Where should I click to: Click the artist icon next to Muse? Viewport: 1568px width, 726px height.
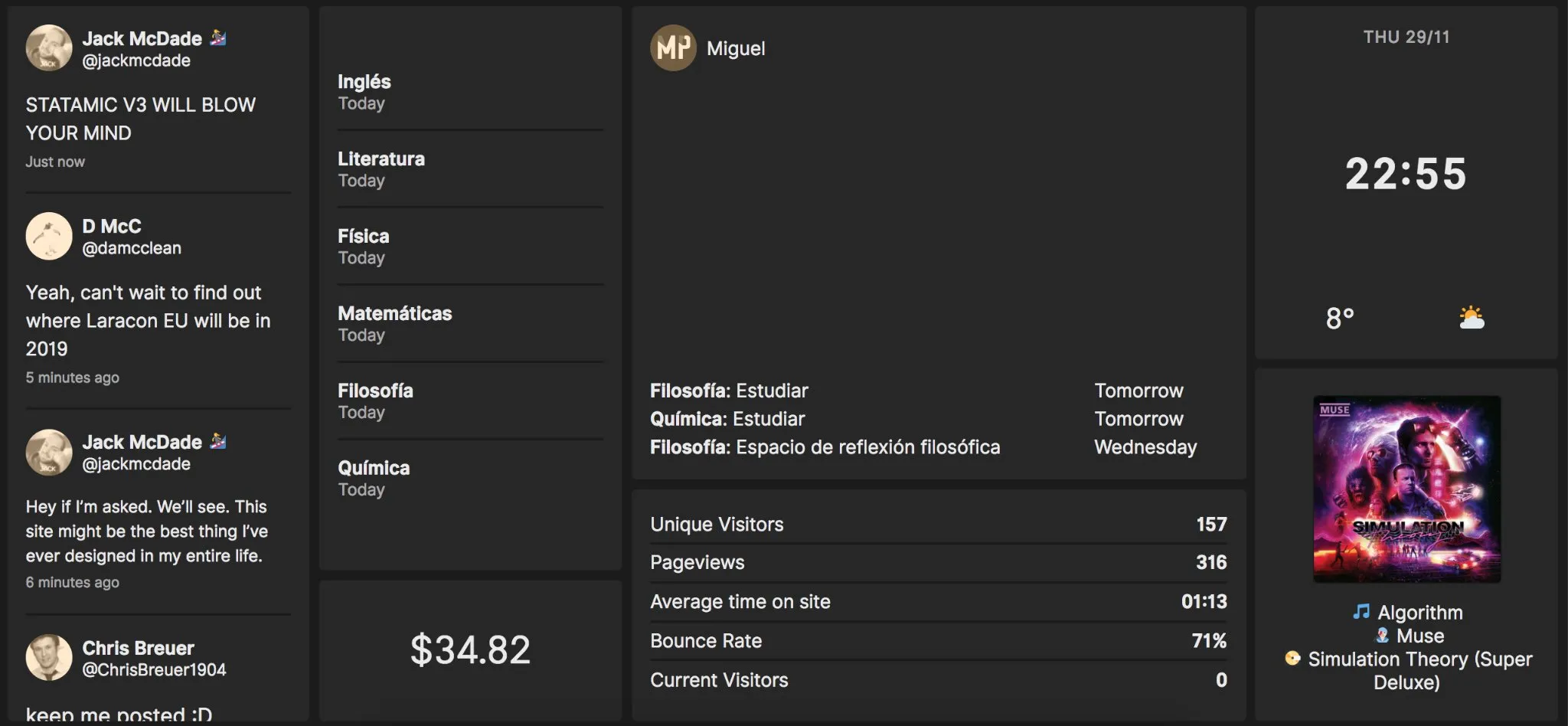1382,636
